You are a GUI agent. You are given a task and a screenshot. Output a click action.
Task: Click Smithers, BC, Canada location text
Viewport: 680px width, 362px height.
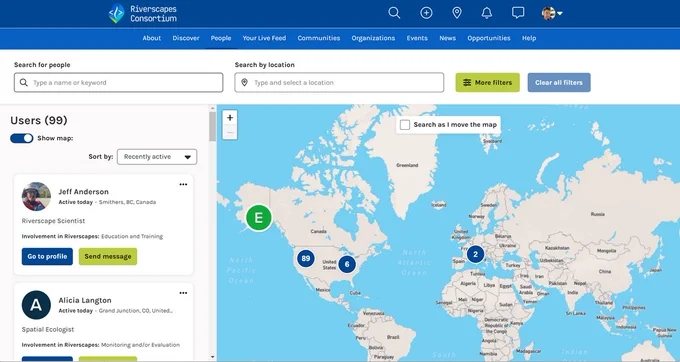pos(128,202)
